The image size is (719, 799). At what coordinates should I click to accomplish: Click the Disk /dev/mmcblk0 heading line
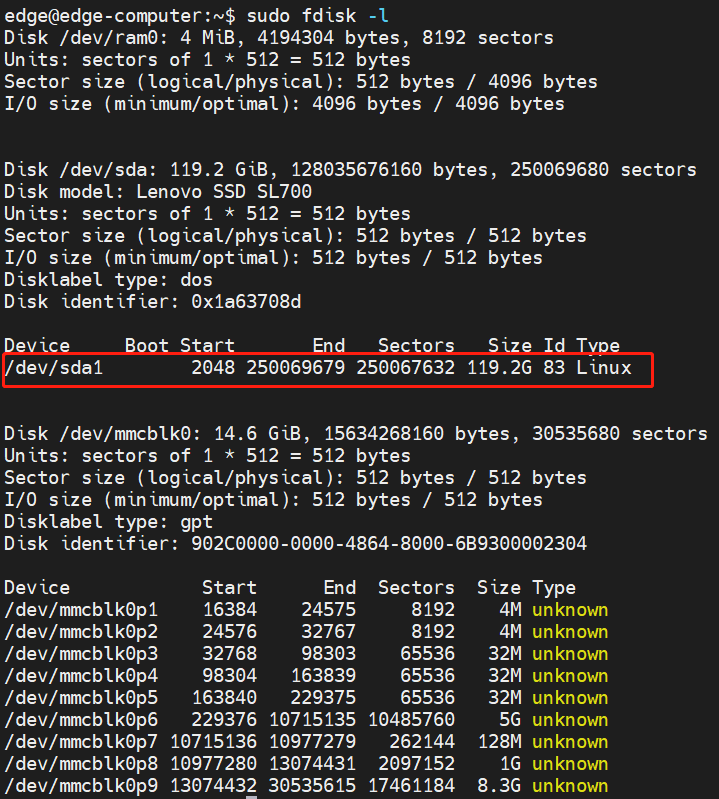[355, 434]
